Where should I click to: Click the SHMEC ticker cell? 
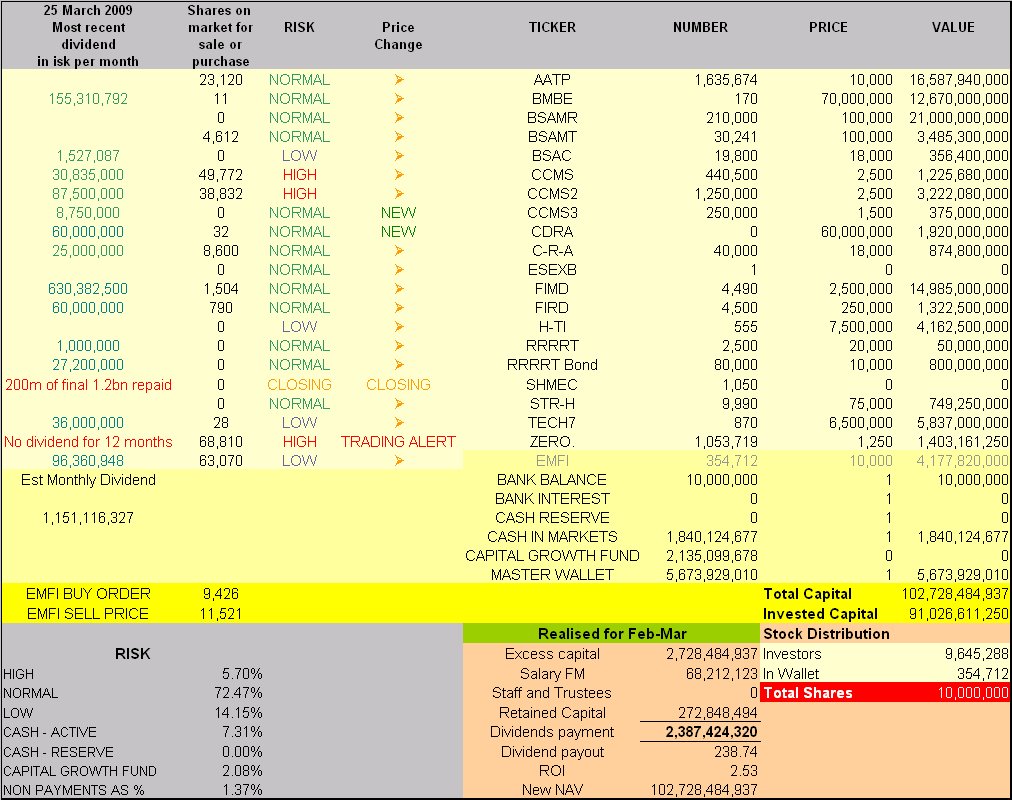pyautogui.click(x=552, y=385)
